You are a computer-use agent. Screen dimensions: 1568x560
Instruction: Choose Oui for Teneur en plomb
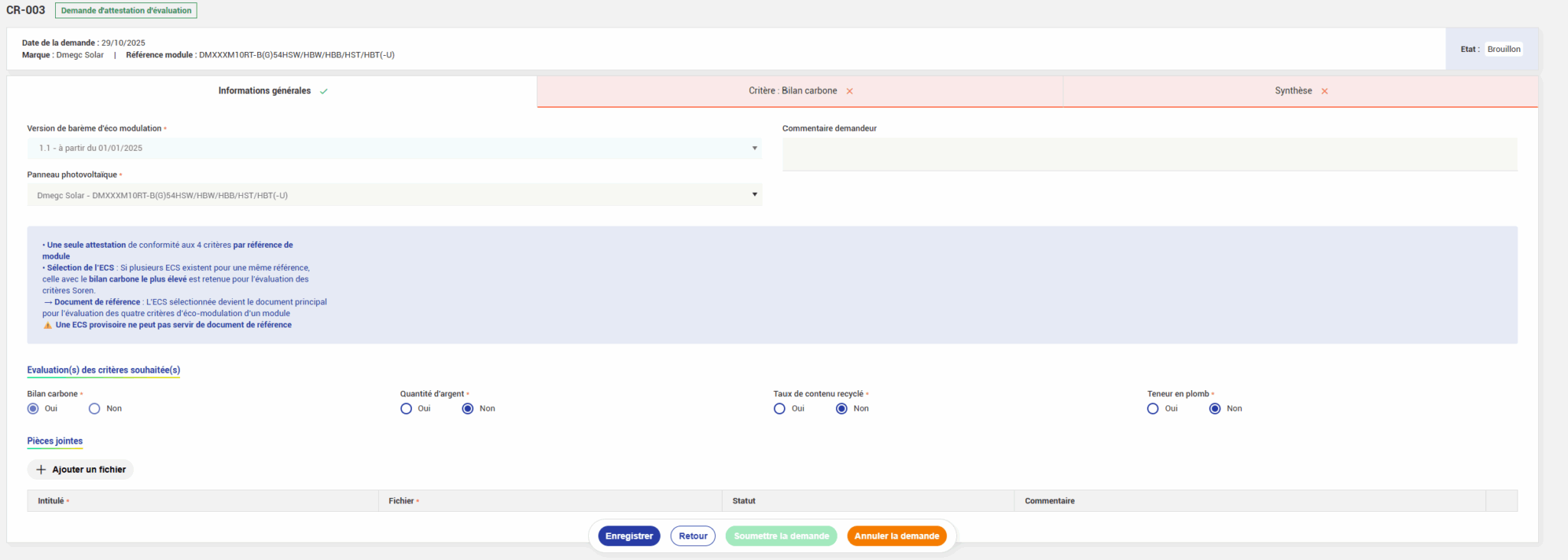1153,409
